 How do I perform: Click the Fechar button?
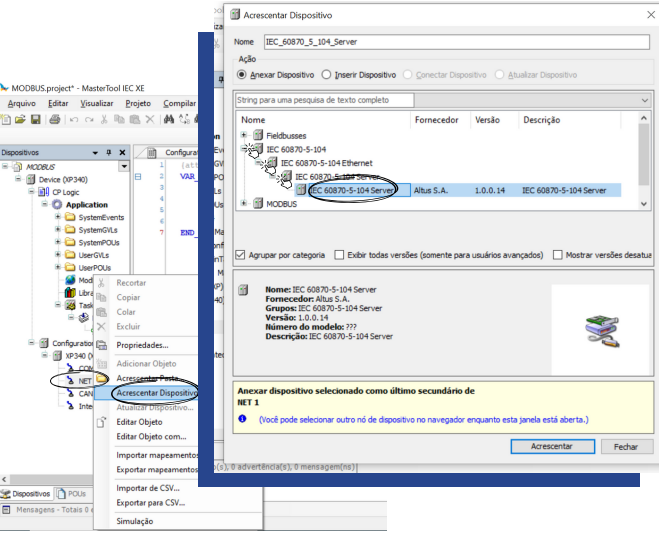[625, 446]
